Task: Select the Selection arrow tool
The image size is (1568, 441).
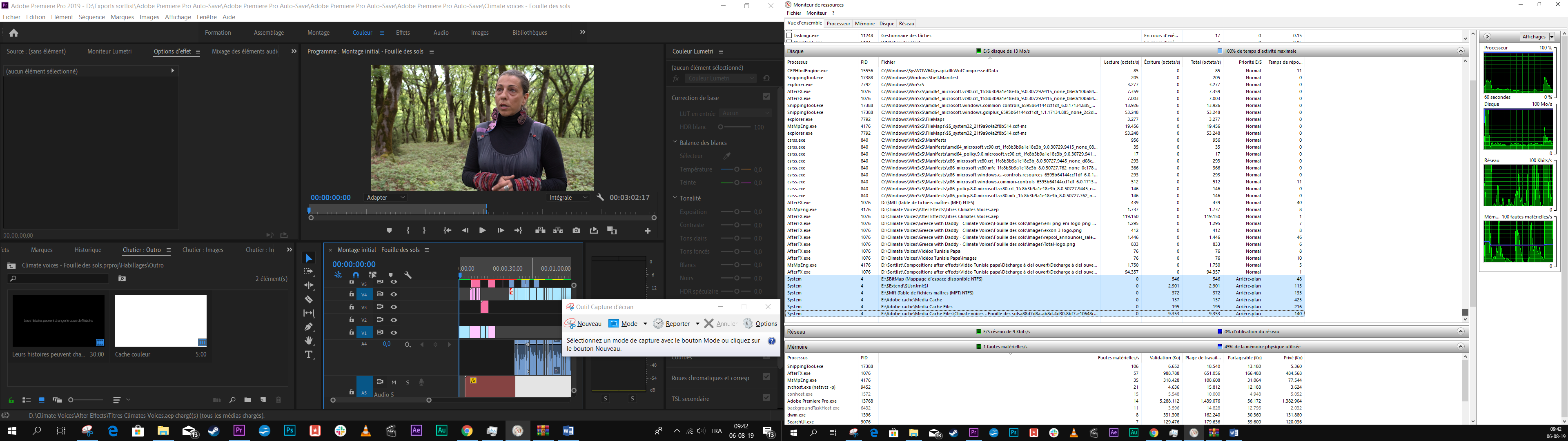Action: [x=309, y=258]
